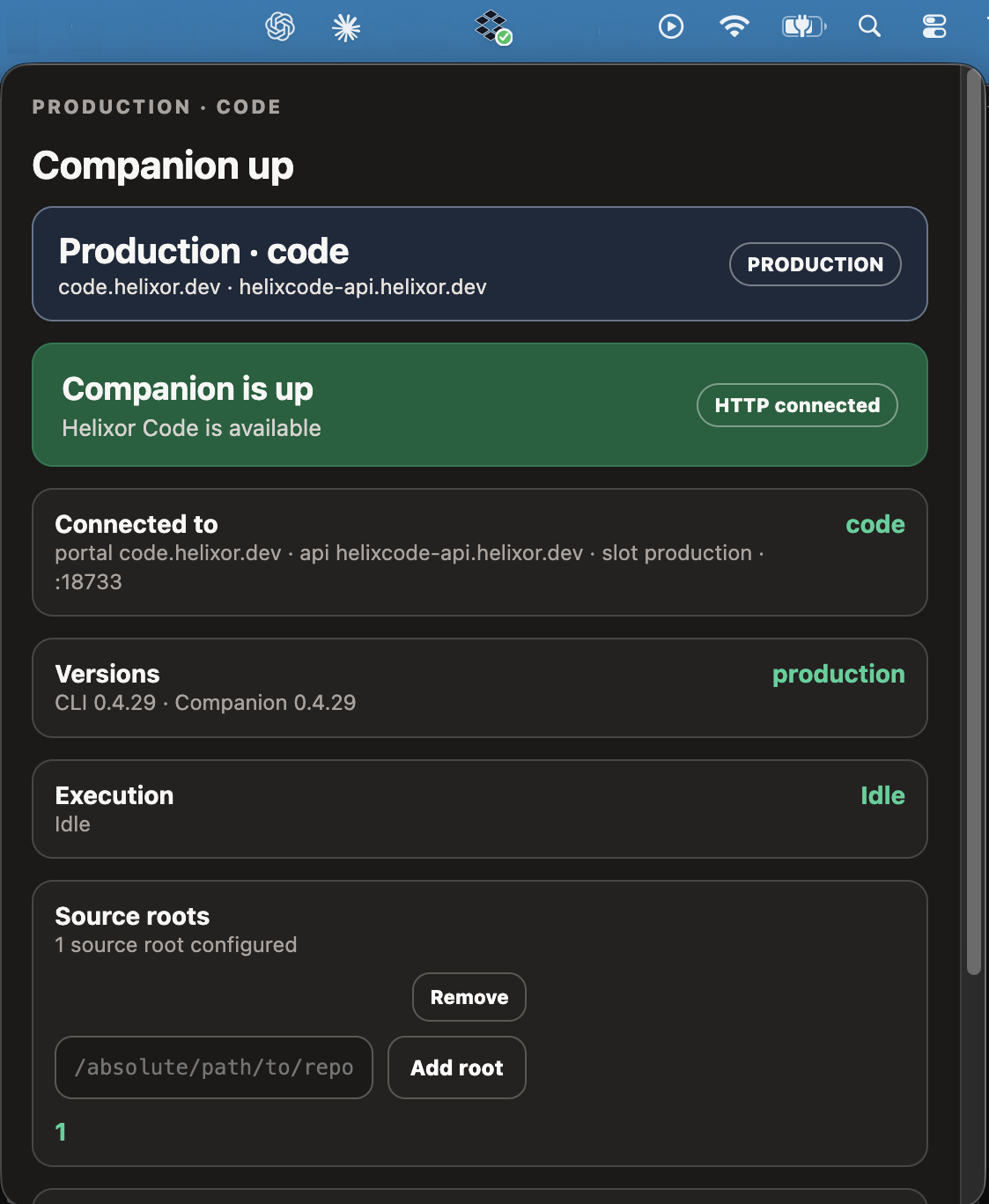This screenshot has height=1204, width=989.
Task: Click the 'Companion up' heading
Action: coord(163,166)
